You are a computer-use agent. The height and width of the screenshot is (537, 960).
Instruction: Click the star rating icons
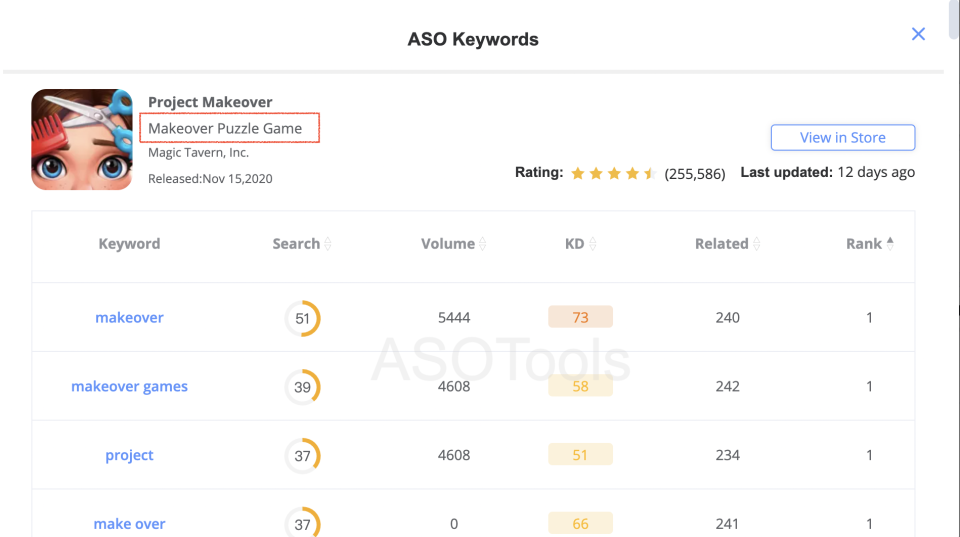pyautogui.click(x=612, y=173)
